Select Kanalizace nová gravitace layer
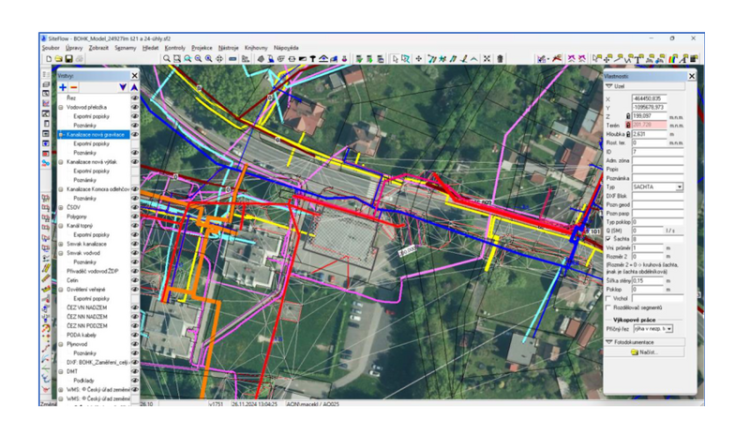Viewport: 750px width, 434px height. (x=95, y=134)
